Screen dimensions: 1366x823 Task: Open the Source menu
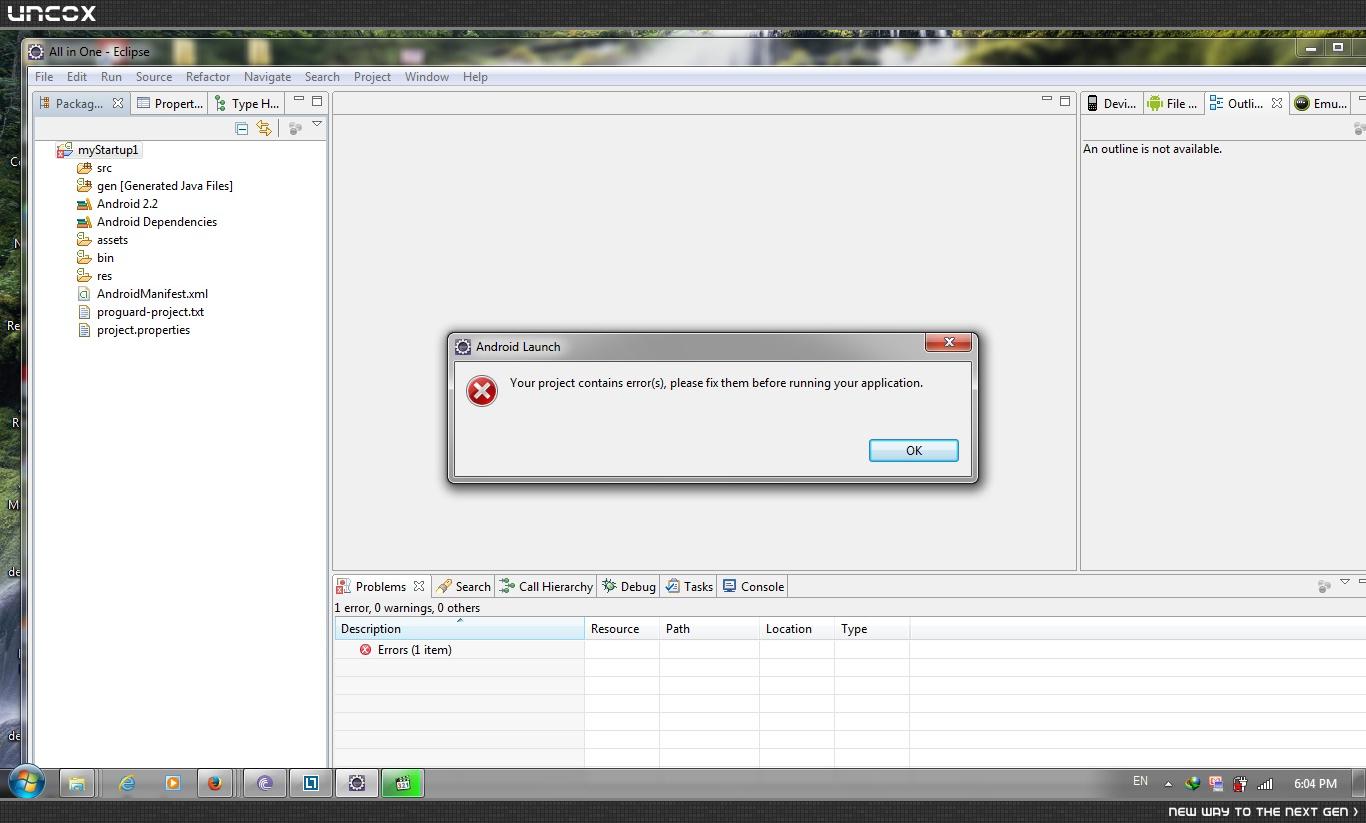pos(154,77)
